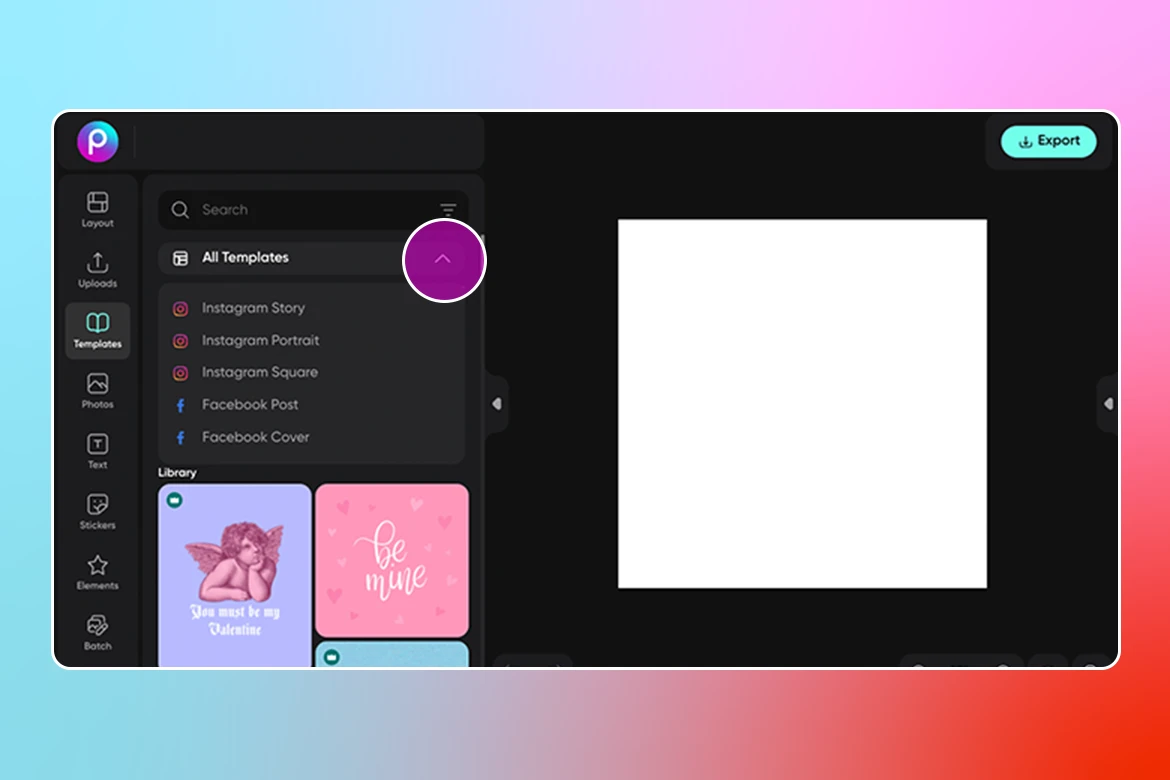Open the Photos panel
This screenshot has width=1170, height=780.
tap(97, 391)
